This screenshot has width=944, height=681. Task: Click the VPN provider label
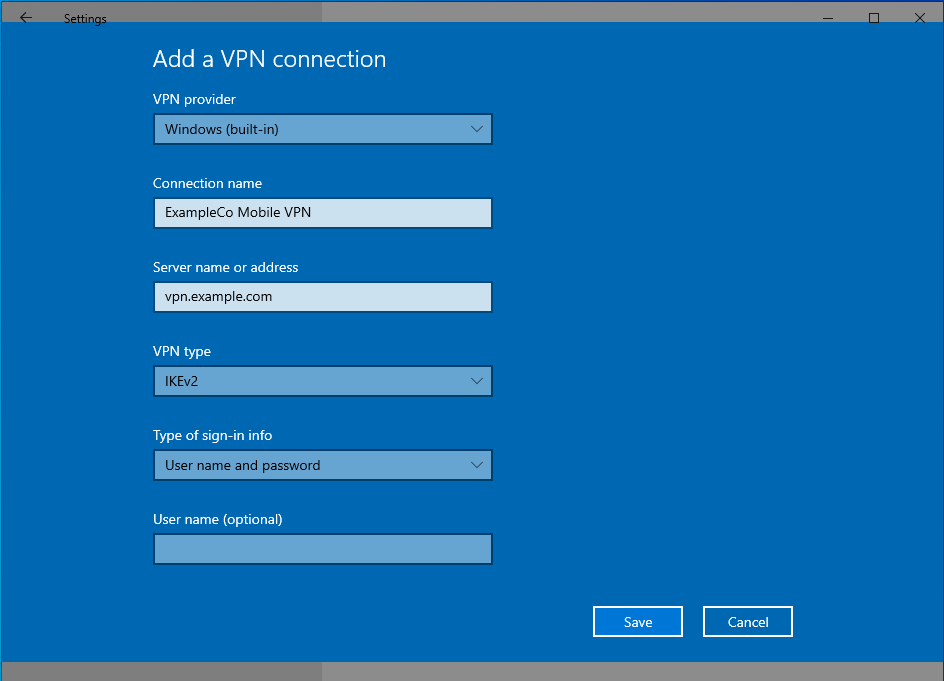point(194,99)
